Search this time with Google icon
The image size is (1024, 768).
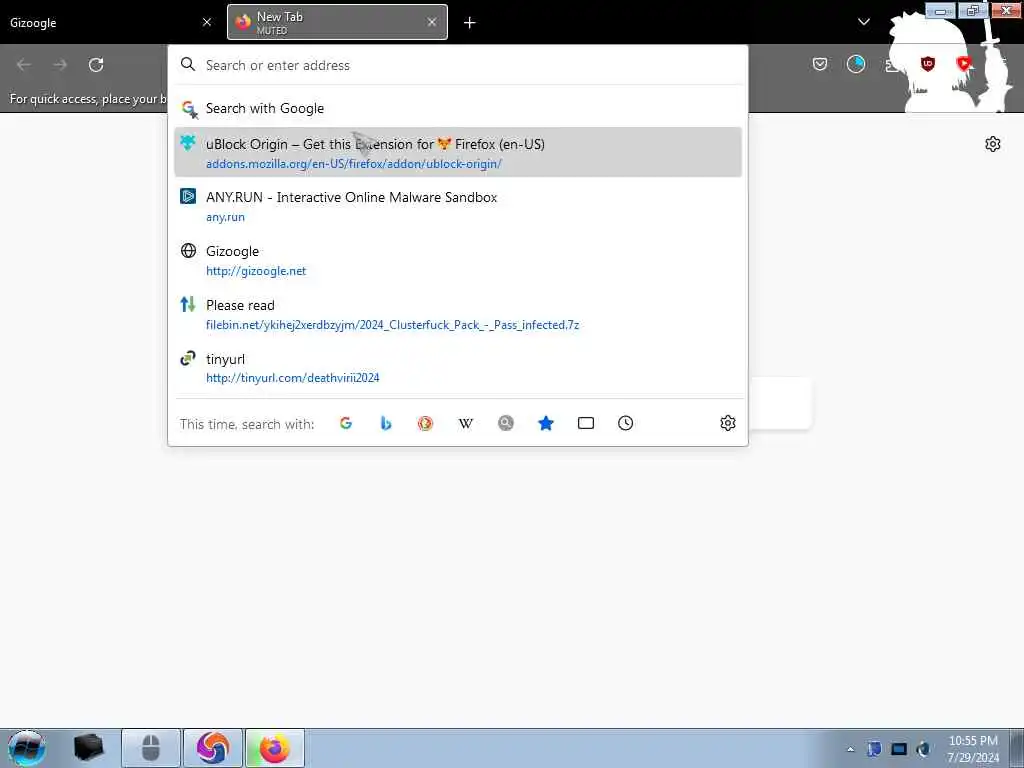coord(346,423)
